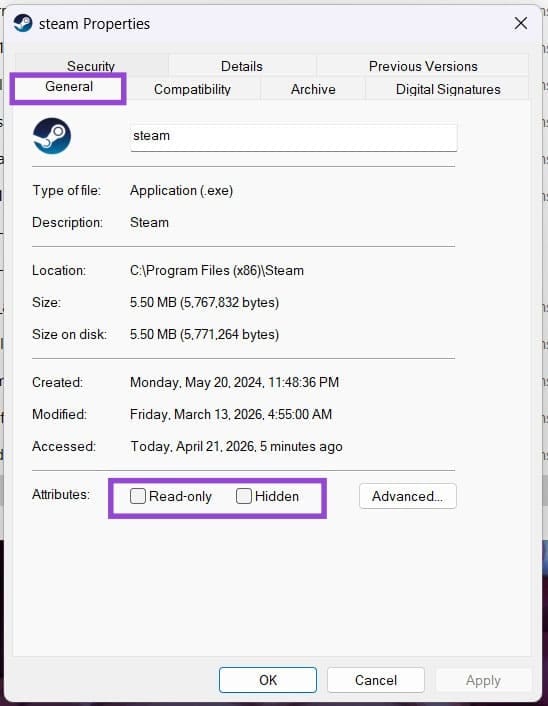This screenshot has height=706, width=548.
Task: Go to the Previous Versions tab
Action: [423, 66]
